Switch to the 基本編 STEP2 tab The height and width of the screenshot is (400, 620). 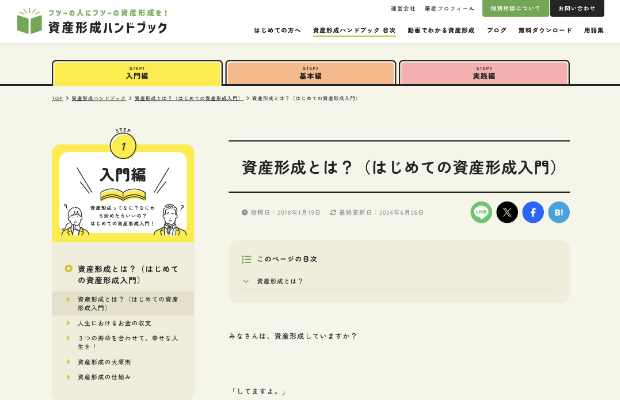[x=310, y=73]
